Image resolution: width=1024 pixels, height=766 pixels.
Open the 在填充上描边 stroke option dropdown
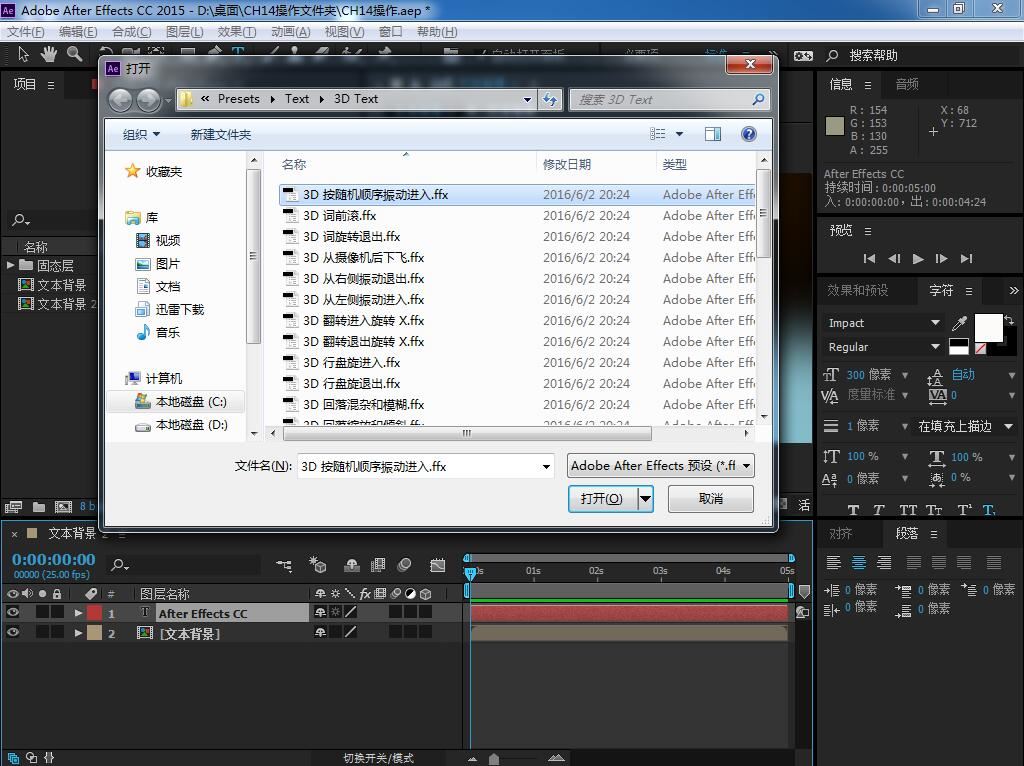[1008, 426]
